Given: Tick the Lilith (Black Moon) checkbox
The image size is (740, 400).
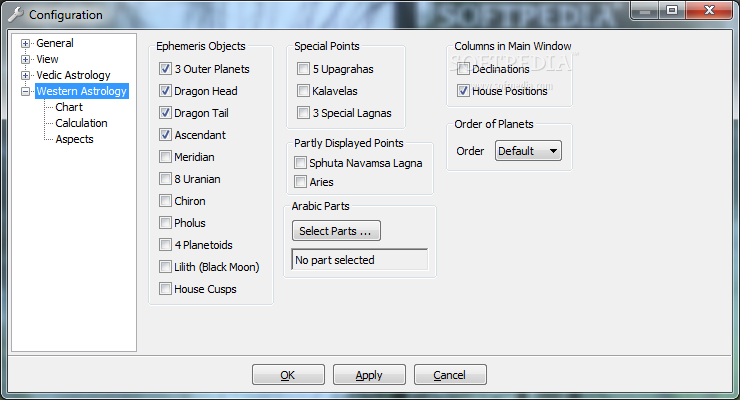Looking at the screenshot, I should pyautogui.click(x=165, y=267).
